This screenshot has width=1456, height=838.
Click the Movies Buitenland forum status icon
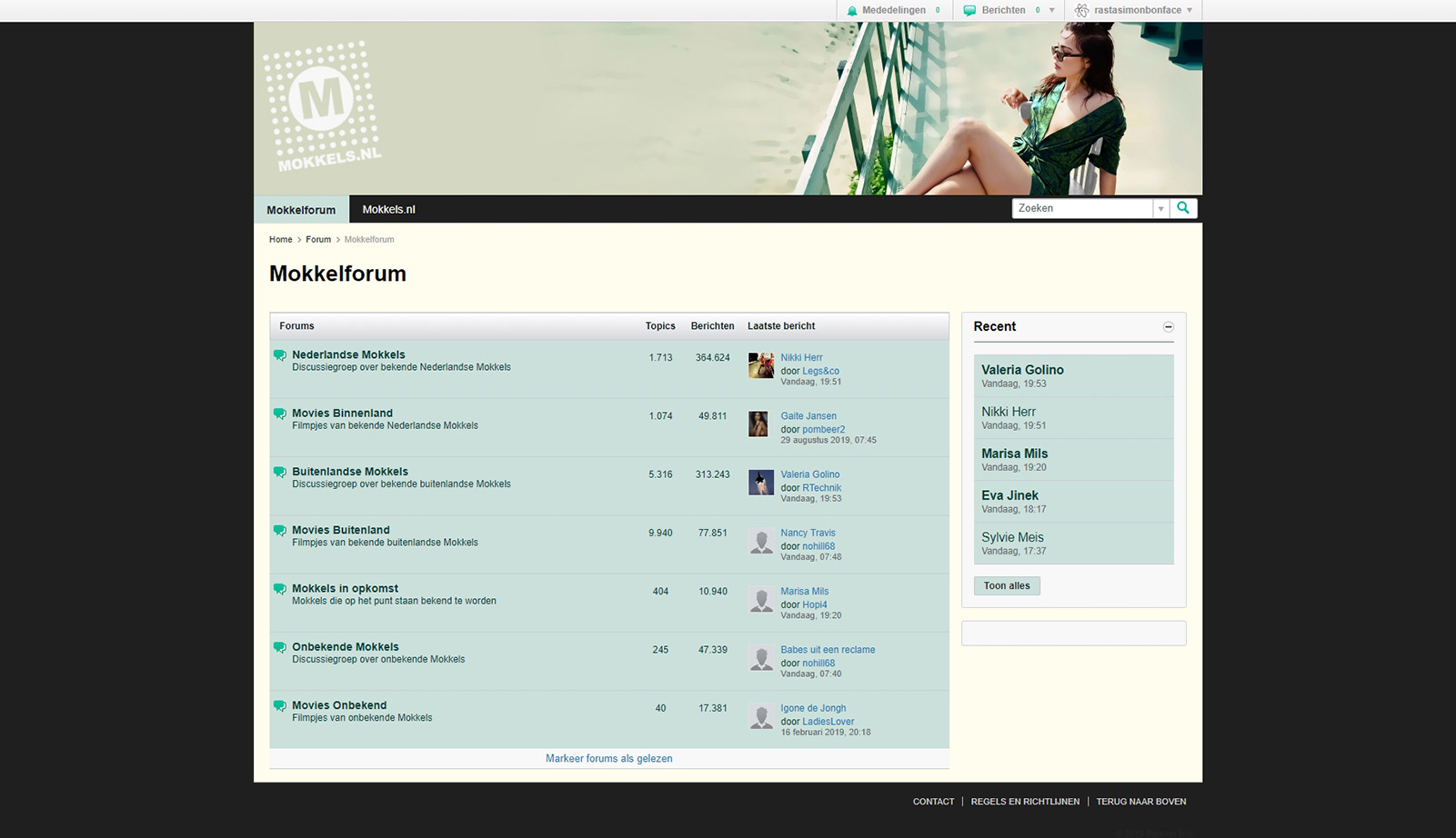click(x=280, y=530)
